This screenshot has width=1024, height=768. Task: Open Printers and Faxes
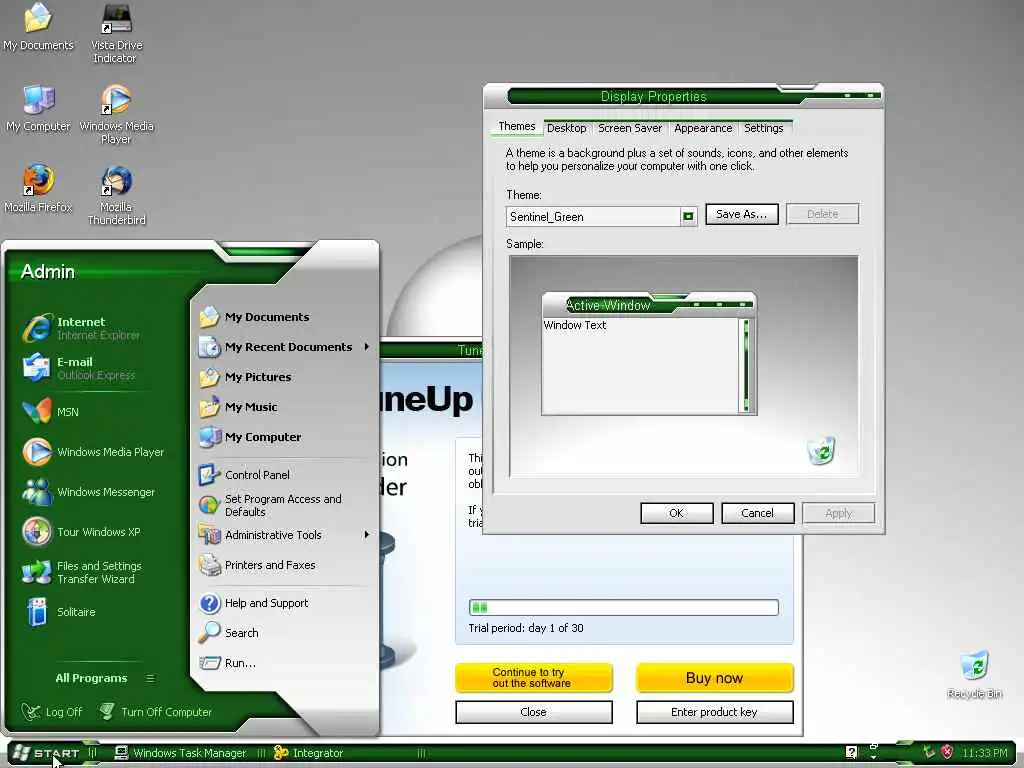click(257, 565)
